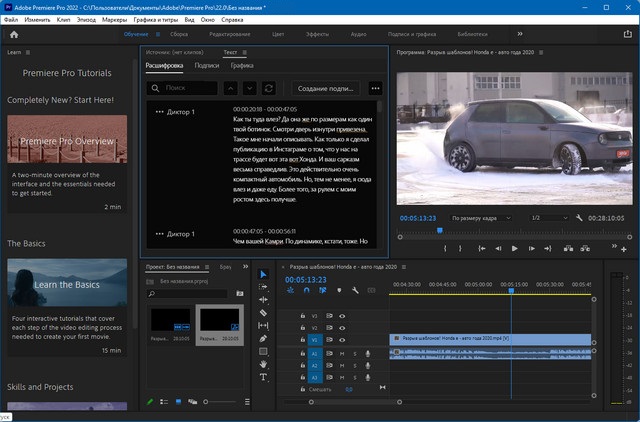Click the refresh transcript icon

(x=268, y=88)
